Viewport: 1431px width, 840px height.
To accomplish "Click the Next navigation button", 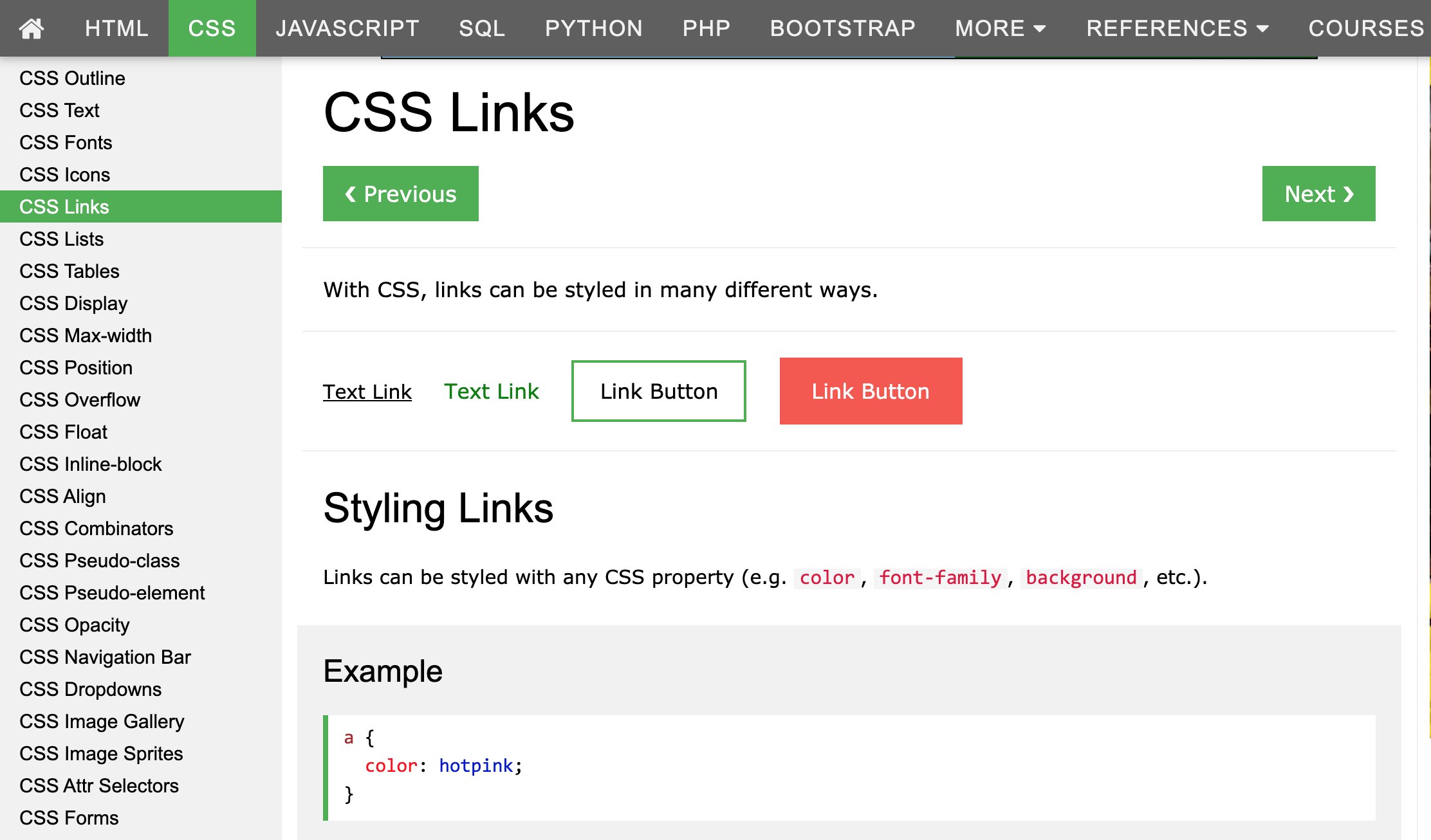I will pos(1318,194).
